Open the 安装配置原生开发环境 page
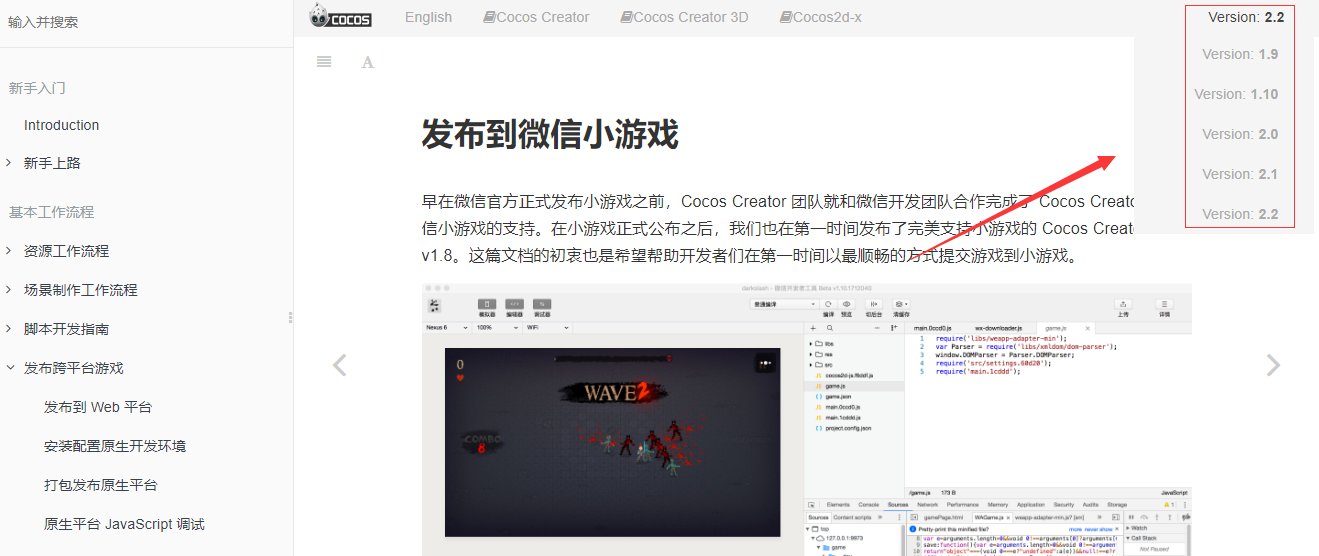Viewport: 1319px width, 556px height. (x=115, y=446)
